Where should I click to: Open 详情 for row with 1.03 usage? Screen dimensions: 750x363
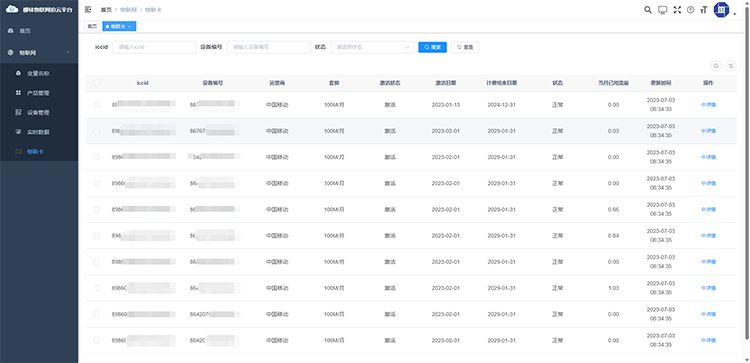[x=708, y=288]
